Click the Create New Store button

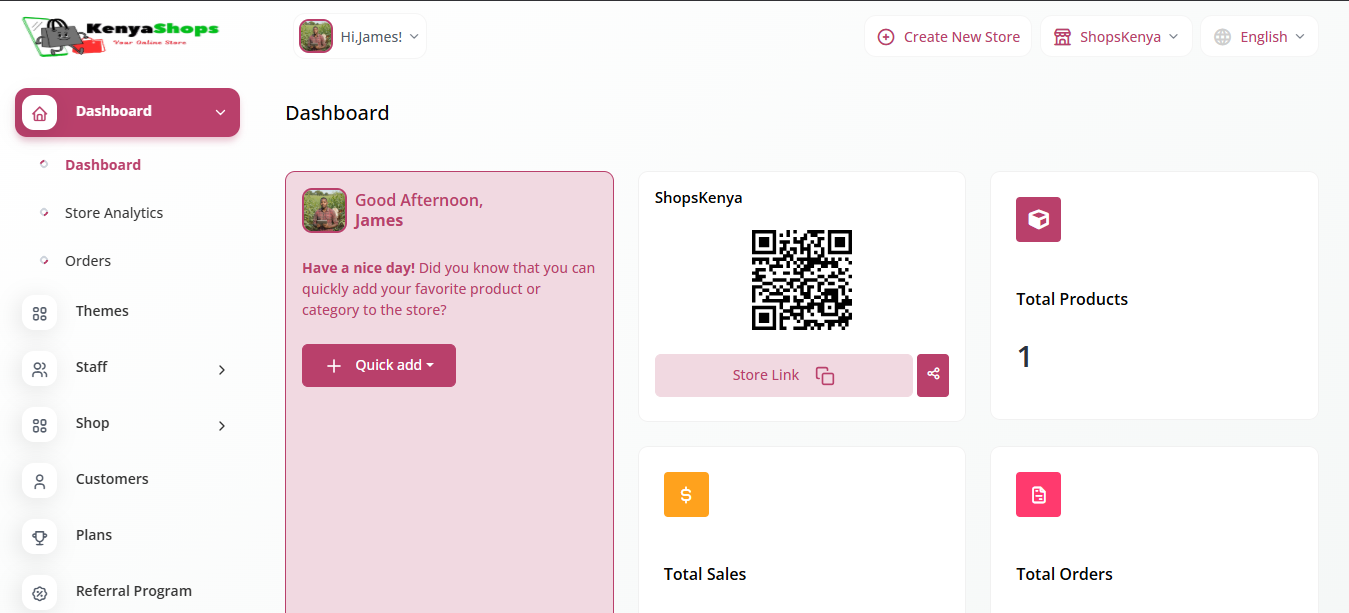[948, 37]
